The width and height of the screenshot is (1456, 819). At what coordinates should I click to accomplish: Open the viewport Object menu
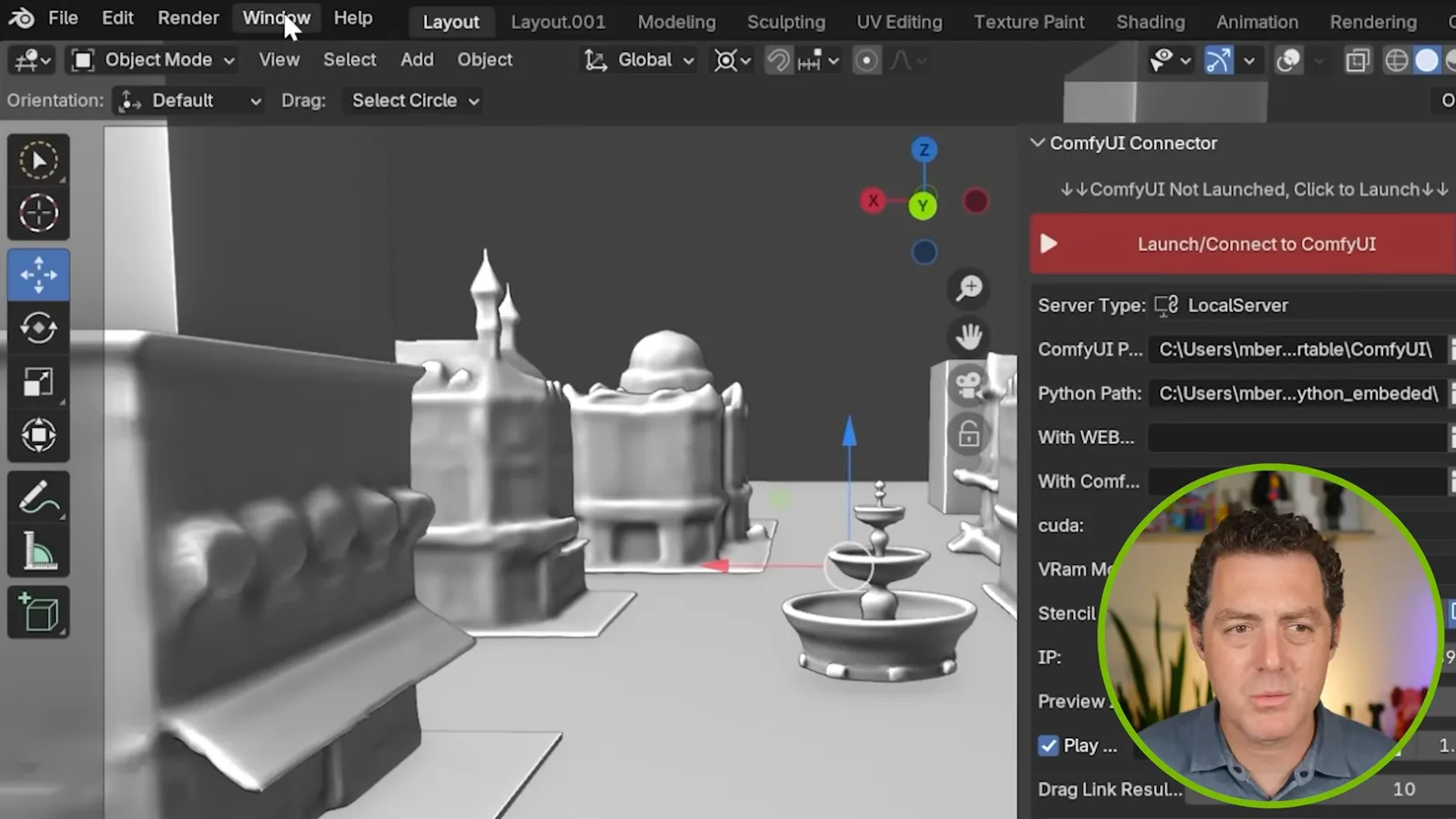[485, 60]
